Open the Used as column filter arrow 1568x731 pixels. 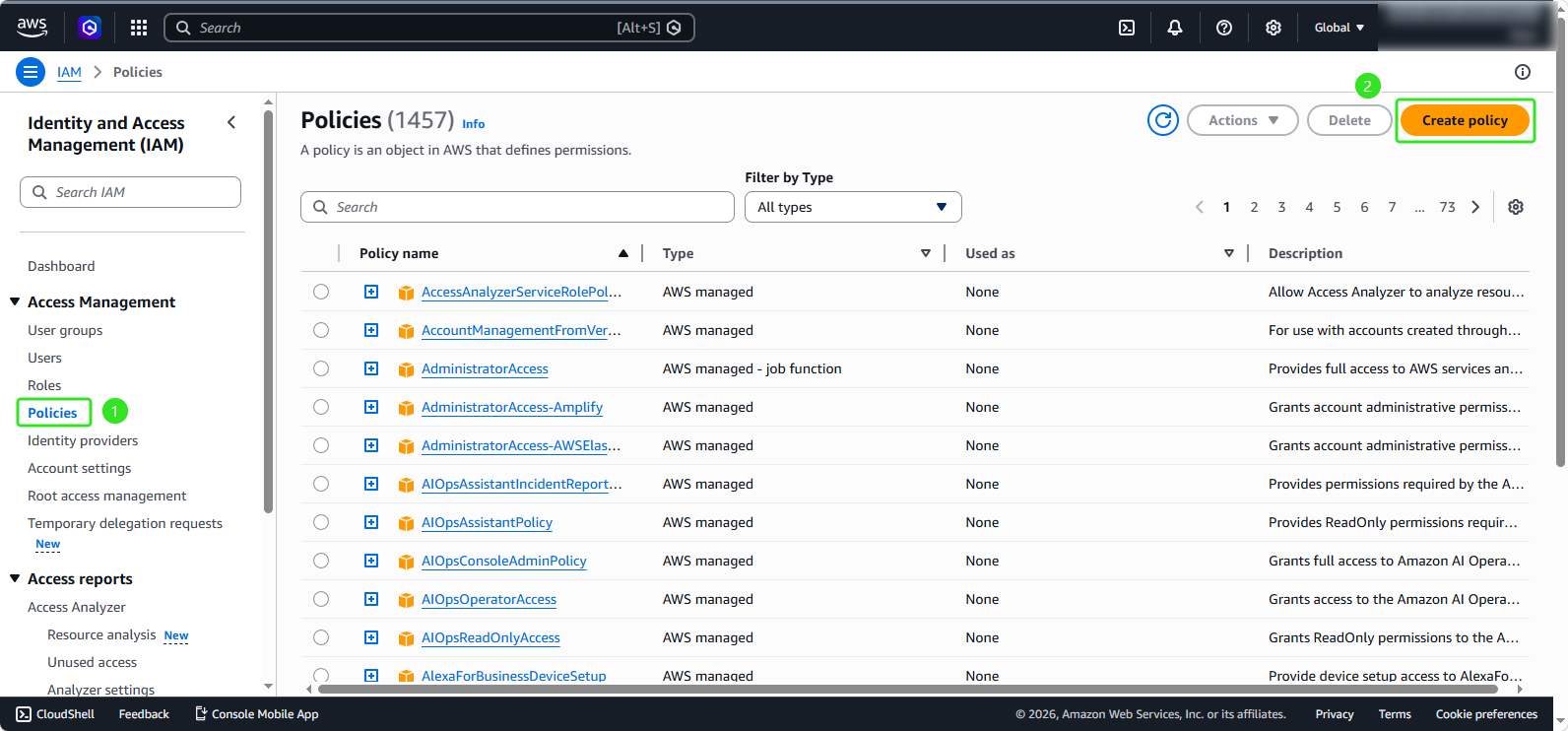(1229, 253)
